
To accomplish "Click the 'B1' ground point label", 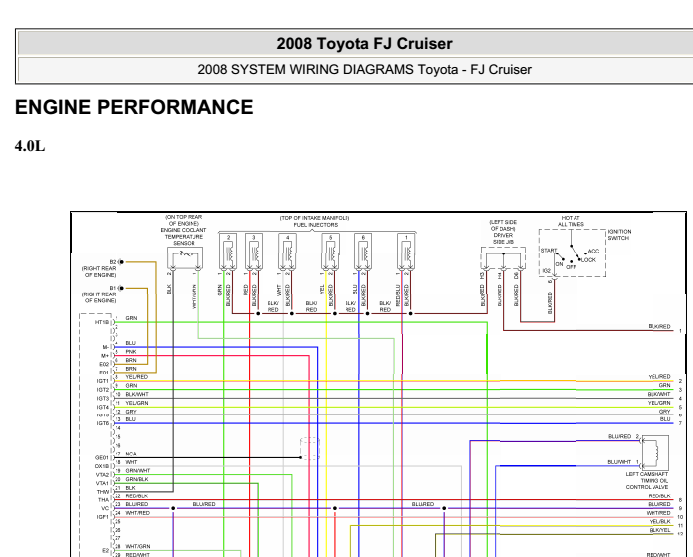I will 113,288.
